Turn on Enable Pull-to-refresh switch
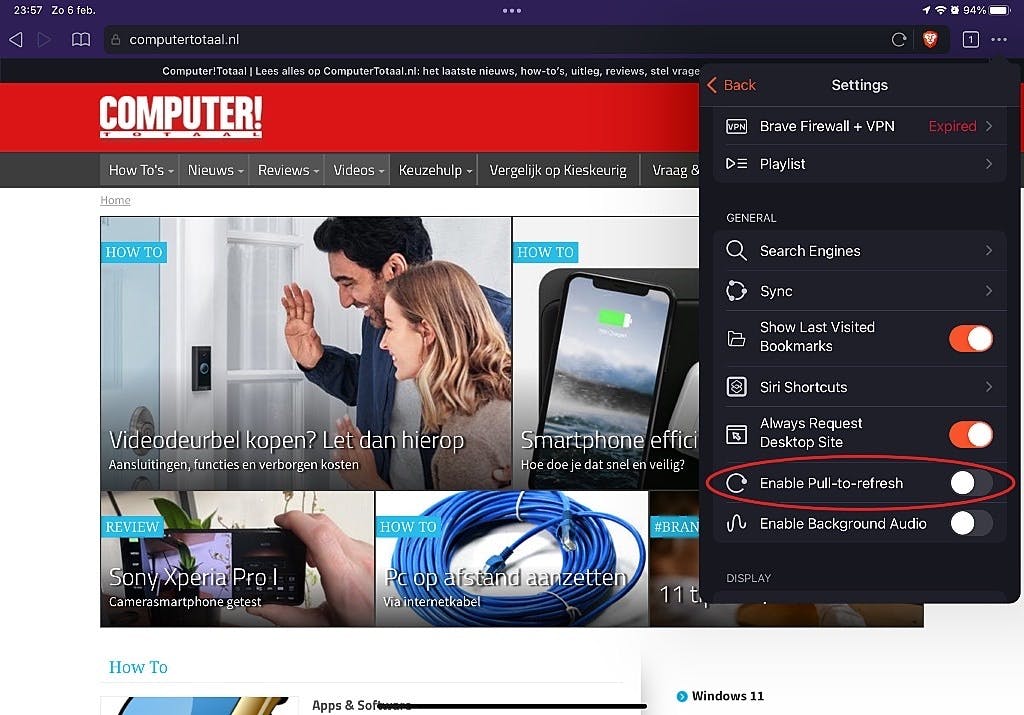Viewport: 1024px width, 715px height. click(x=970, y=483)
